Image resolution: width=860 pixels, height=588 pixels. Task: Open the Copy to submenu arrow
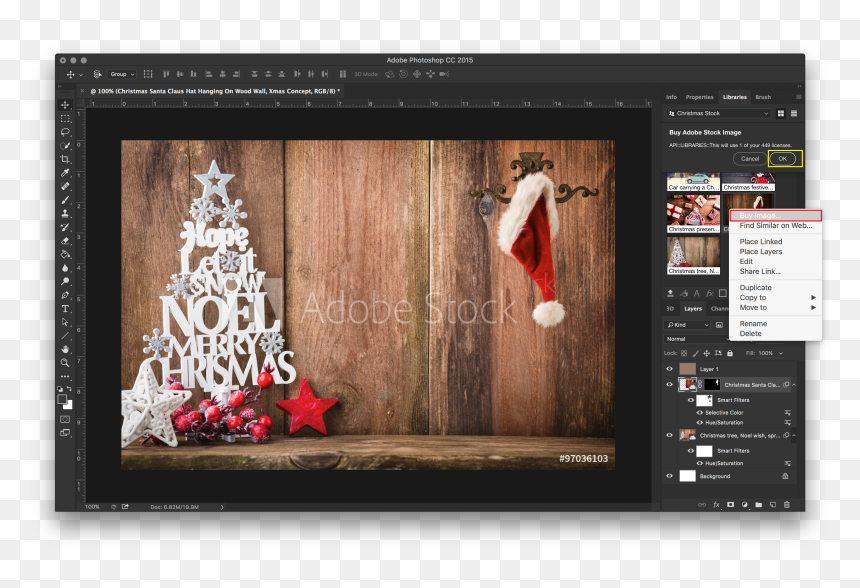point(813,297)
